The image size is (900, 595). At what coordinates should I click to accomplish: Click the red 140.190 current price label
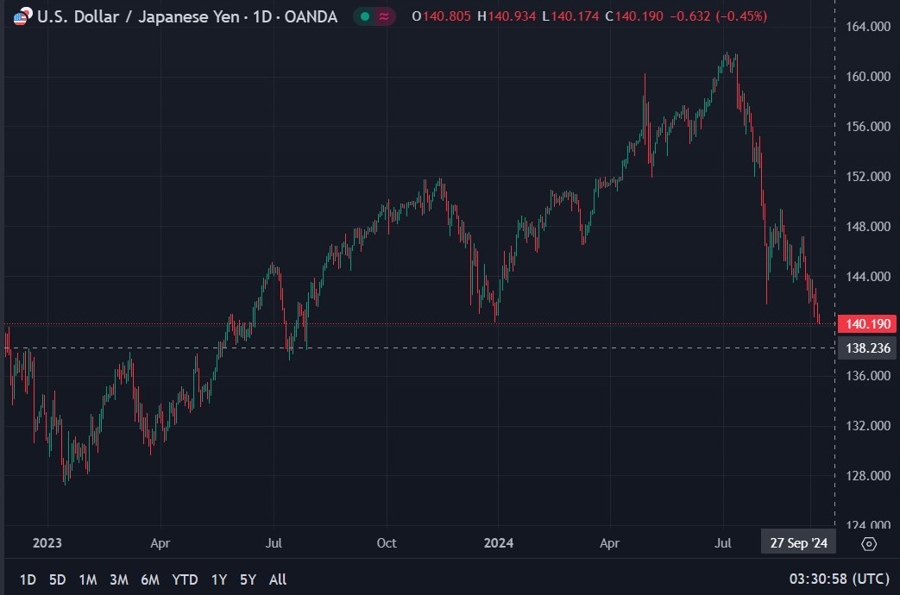tap(866, 324)
